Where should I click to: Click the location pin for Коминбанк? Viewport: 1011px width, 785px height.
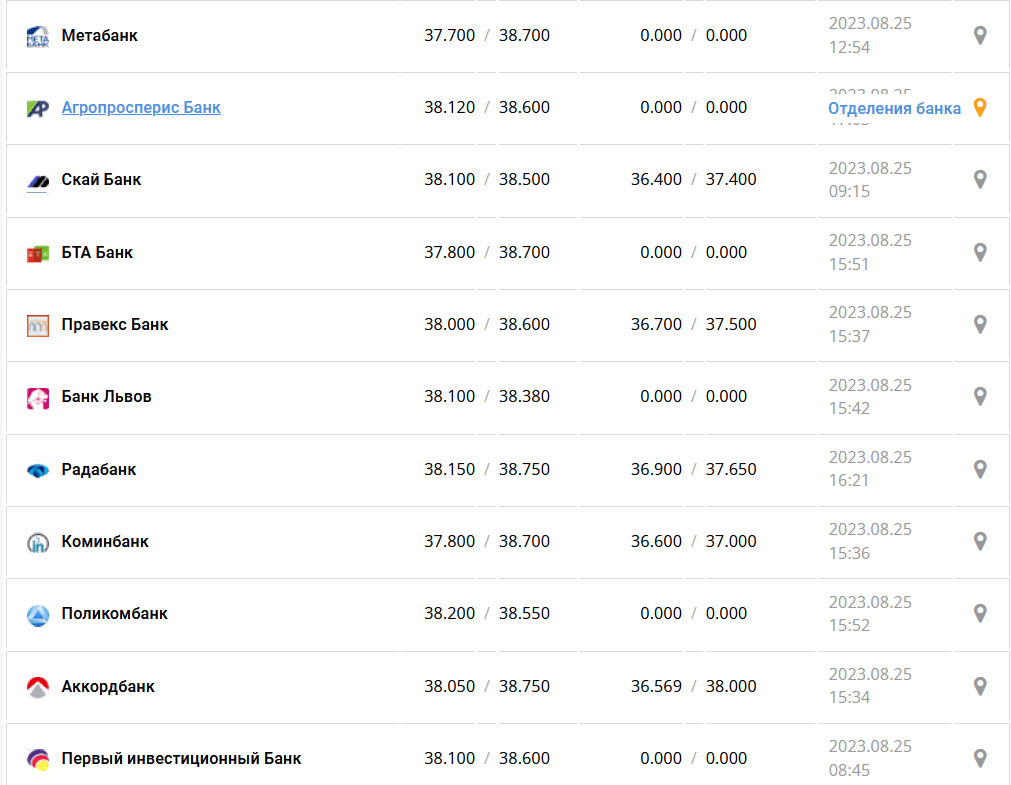[980, 542]
